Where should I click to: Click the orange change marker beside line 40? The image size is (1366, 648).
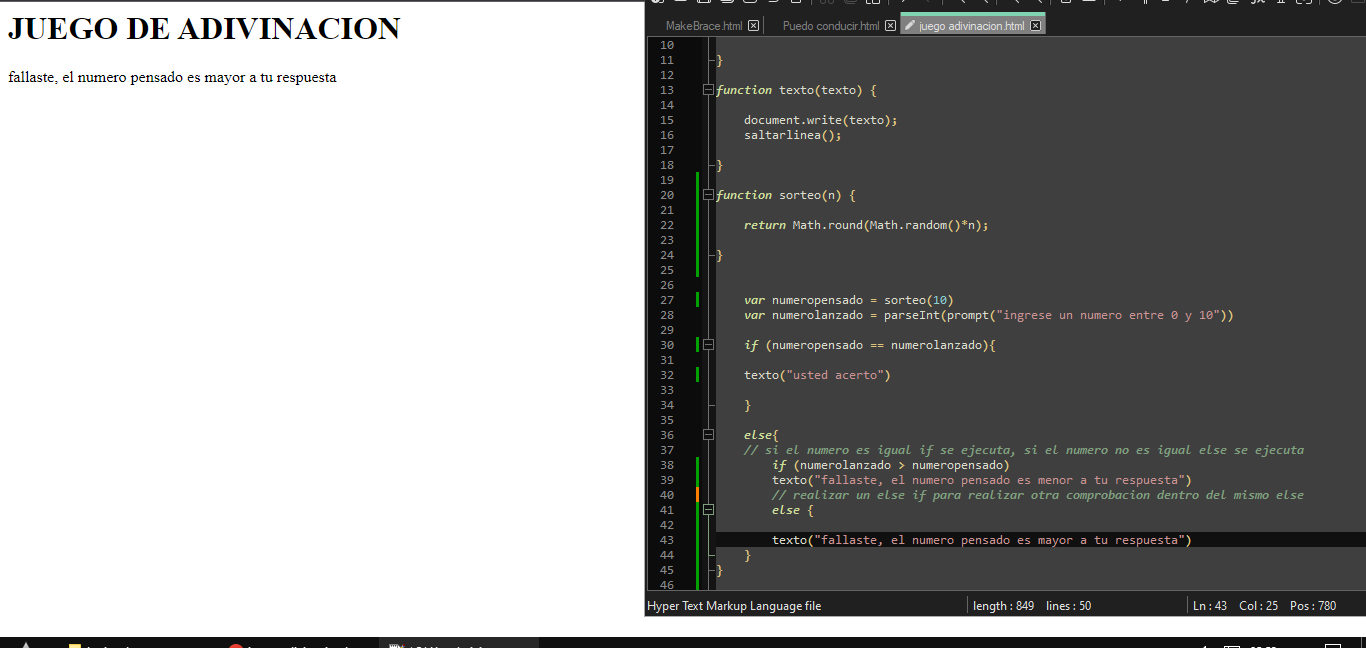pos(697,495)
